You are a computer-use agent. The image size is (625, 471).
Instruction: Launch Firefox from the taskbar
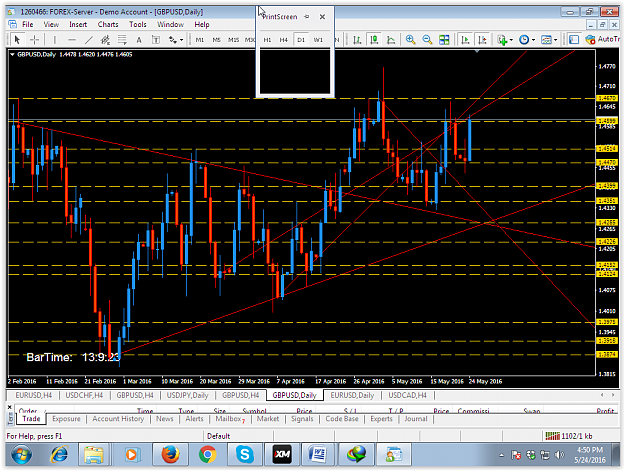pyautogui.click(x=170, y=455)
